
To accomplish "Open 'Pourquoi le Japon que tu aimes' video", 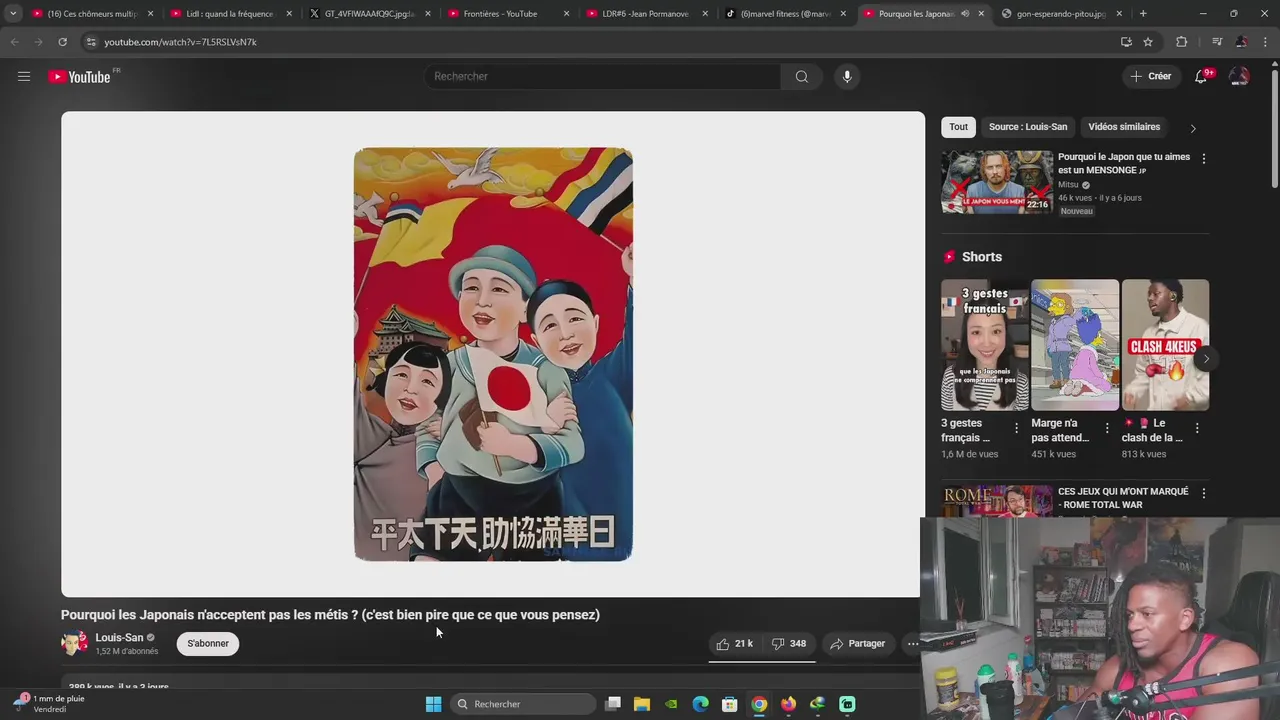I will [x=1124, y=163].
